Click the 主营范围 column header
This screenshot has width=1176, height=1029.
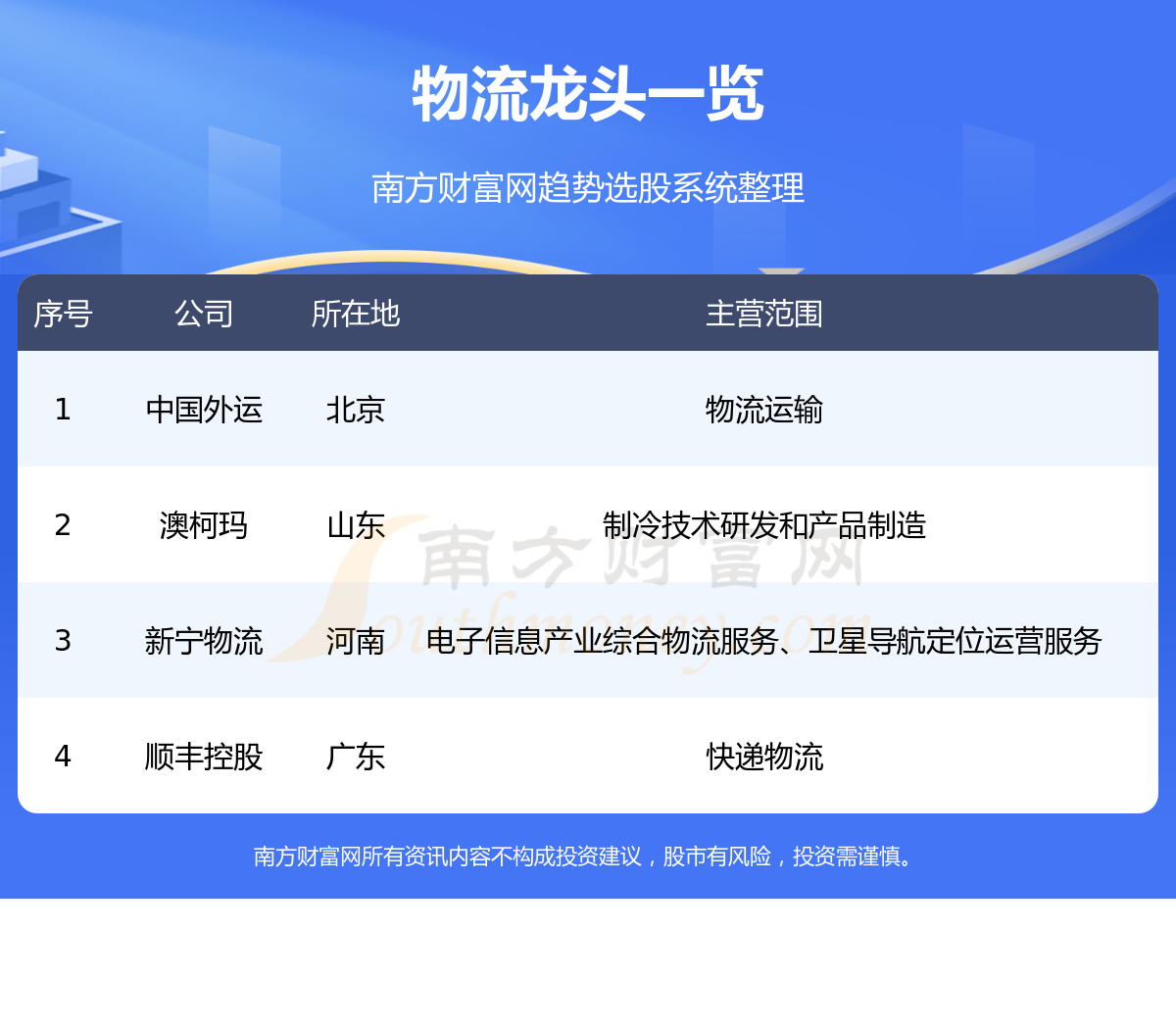tap(764, 314)
